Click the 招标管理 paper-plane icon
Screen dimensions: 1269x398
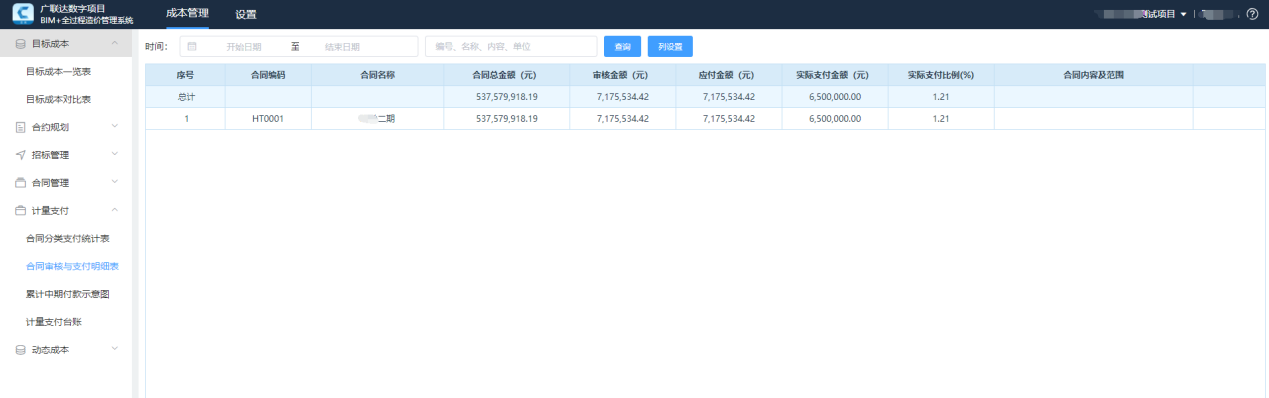point(20,155)
